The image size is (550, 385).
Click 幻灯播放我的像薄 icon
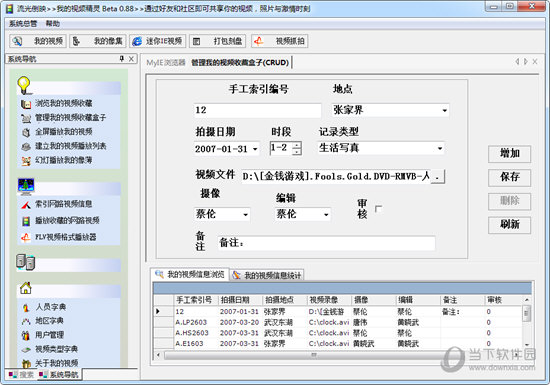tap(26, 161)
